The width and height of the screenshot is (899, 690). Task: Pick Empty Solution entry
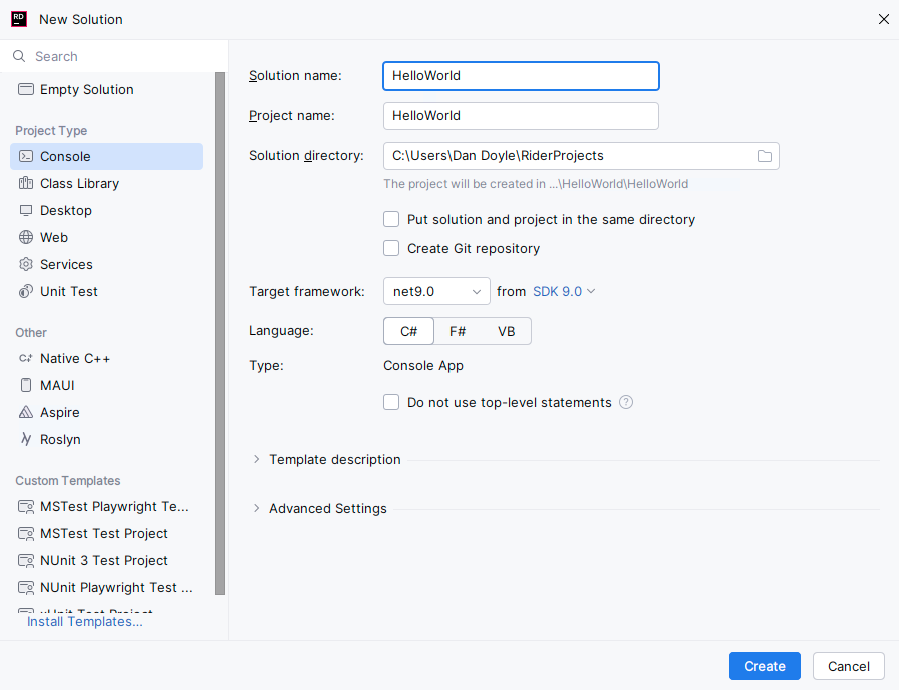pos(106,89)
